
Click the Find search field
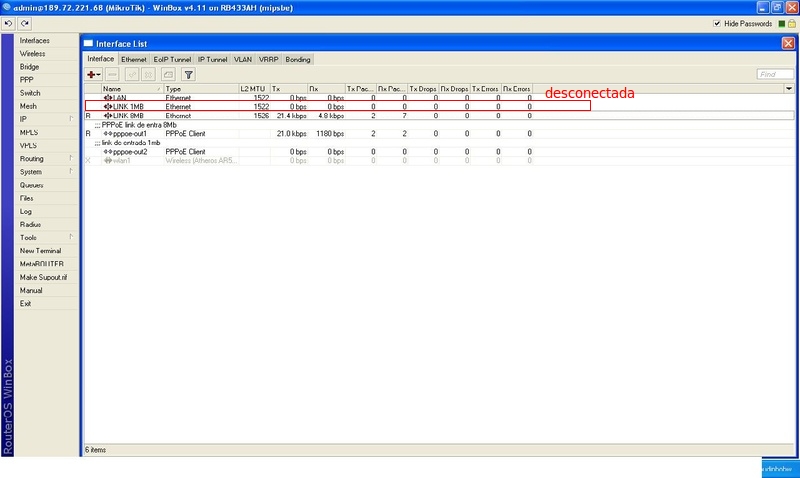coord(775,74)
